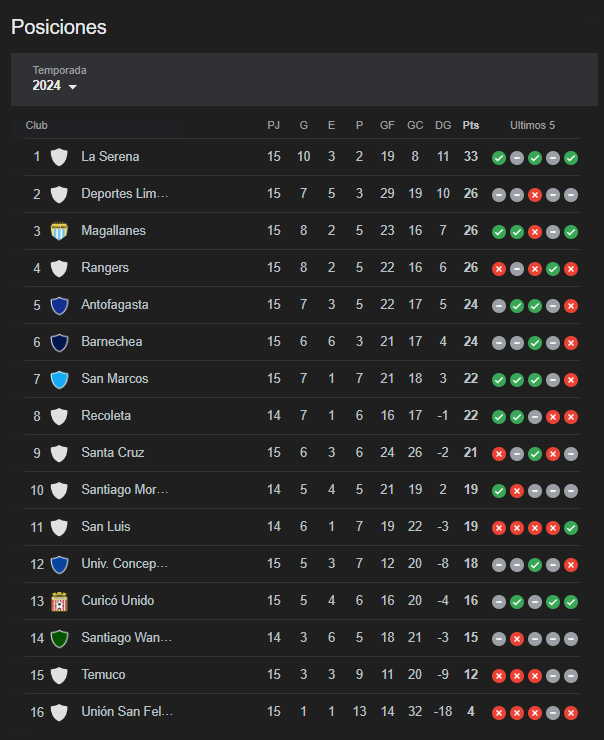This screenshot has width=604, height=740.
Task: Click the Univ. Concepción blue shield icon
Action: 59,564
